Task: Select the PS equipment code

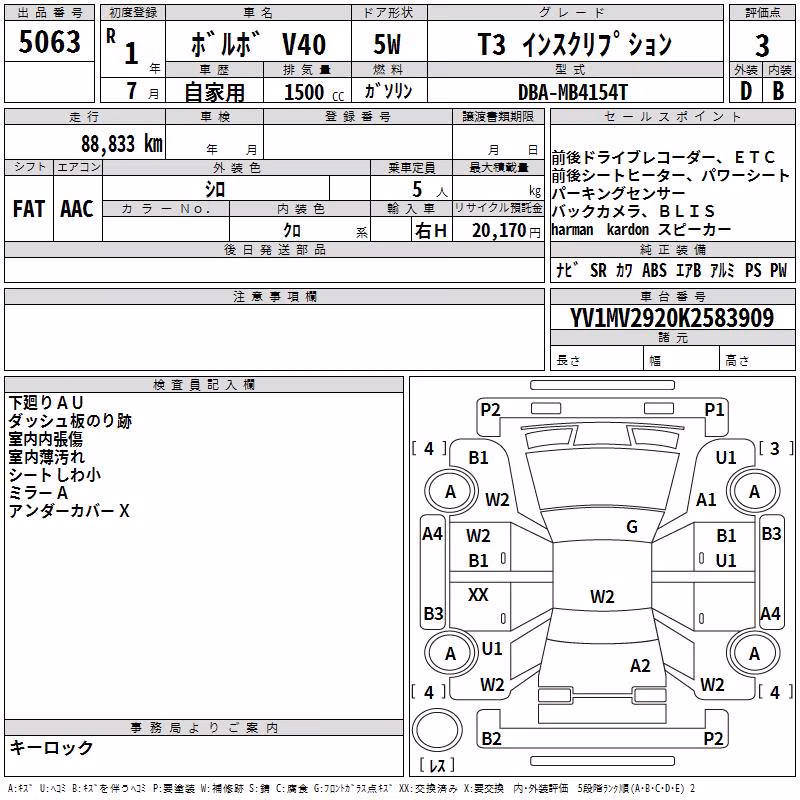Action: (x=753, y=270)
